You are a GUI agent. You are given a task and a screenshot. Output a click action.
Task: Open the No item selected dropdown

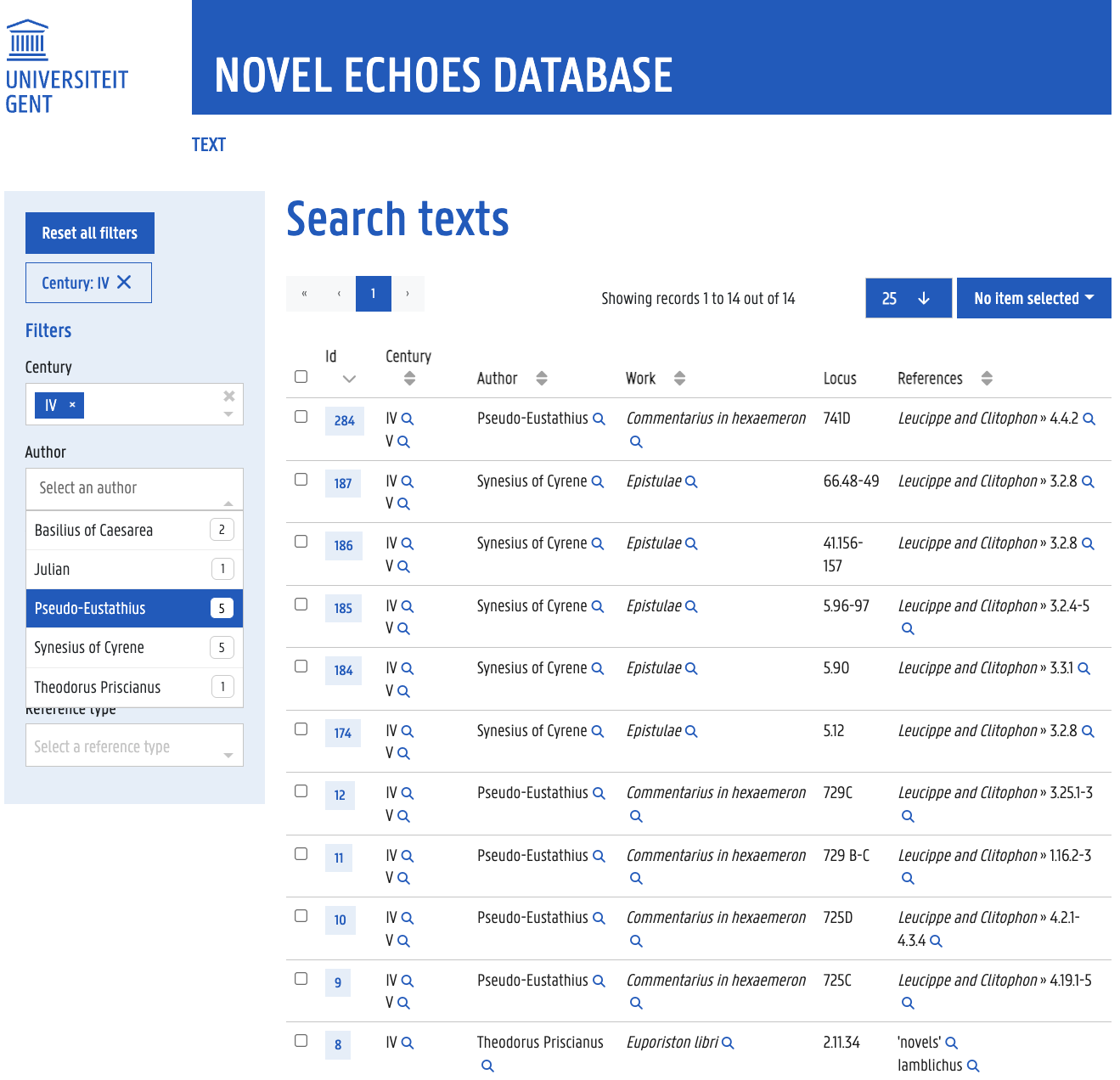click(1033, 298)
